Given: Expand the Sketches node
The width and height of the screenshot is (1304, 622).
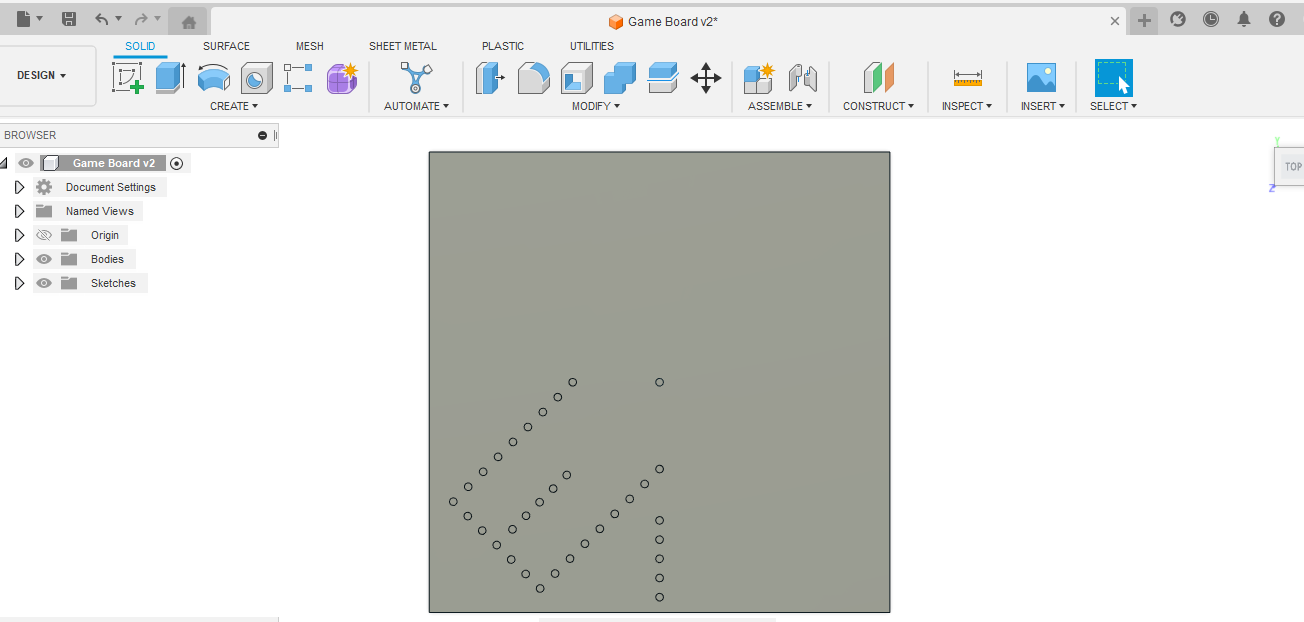Looking at the screenshot, I should (19, 283).
